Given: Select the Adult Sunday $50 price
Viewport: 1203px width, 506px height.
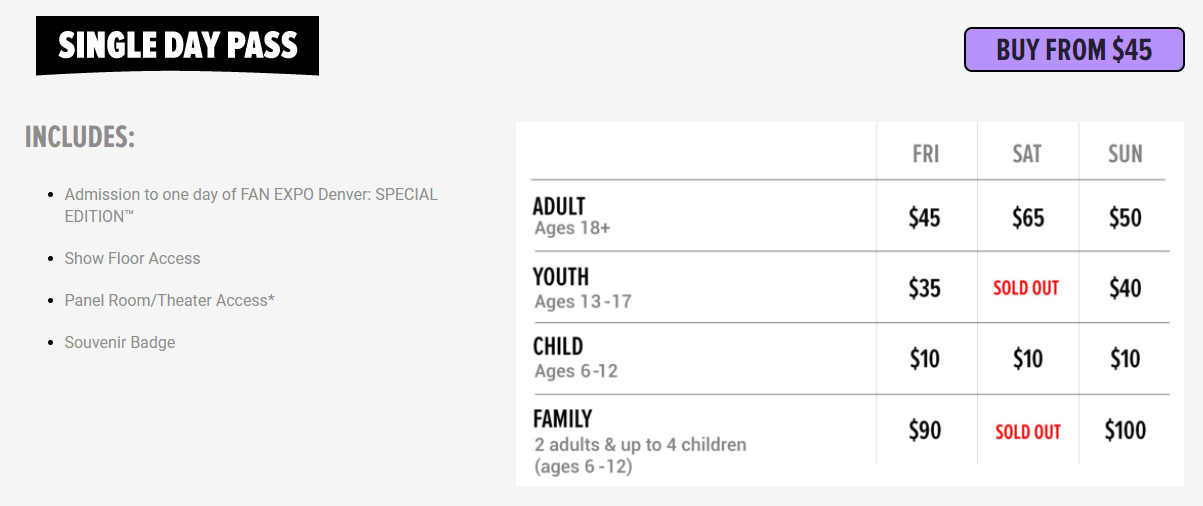Looking at the screenshot, I should point(1125,217).
